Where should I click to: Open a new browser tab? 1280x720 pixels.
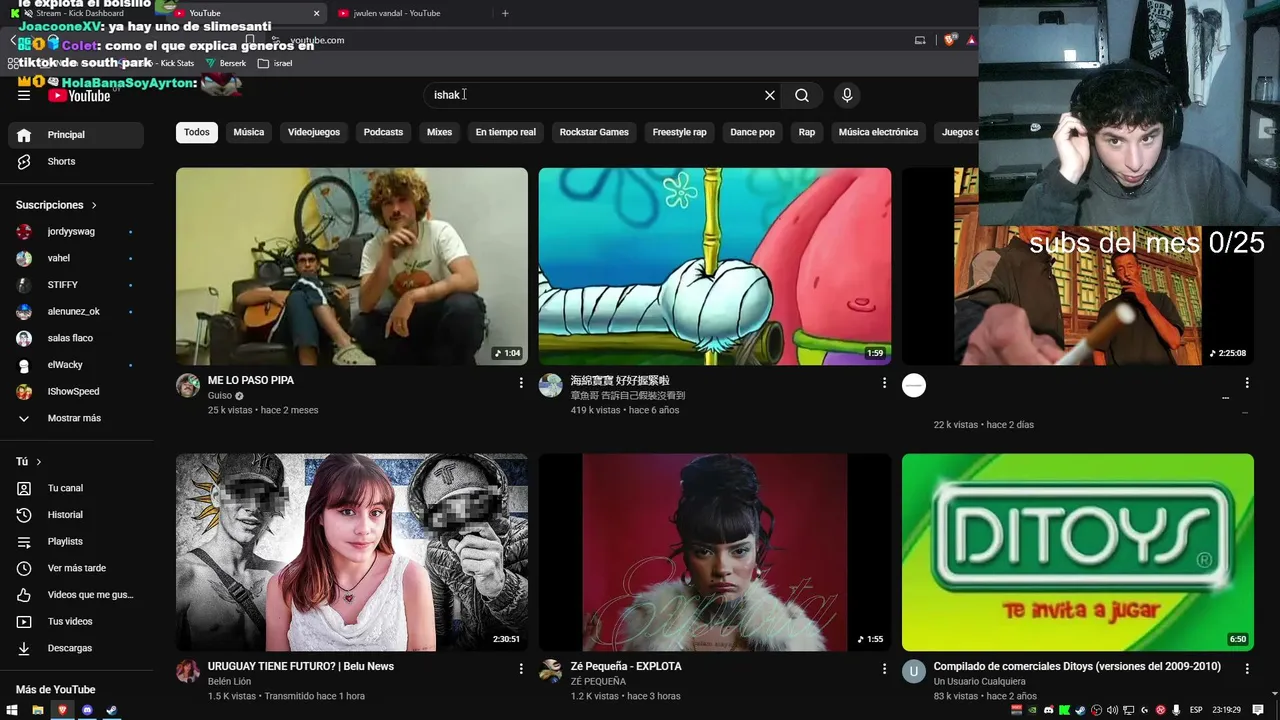(505, 13)
